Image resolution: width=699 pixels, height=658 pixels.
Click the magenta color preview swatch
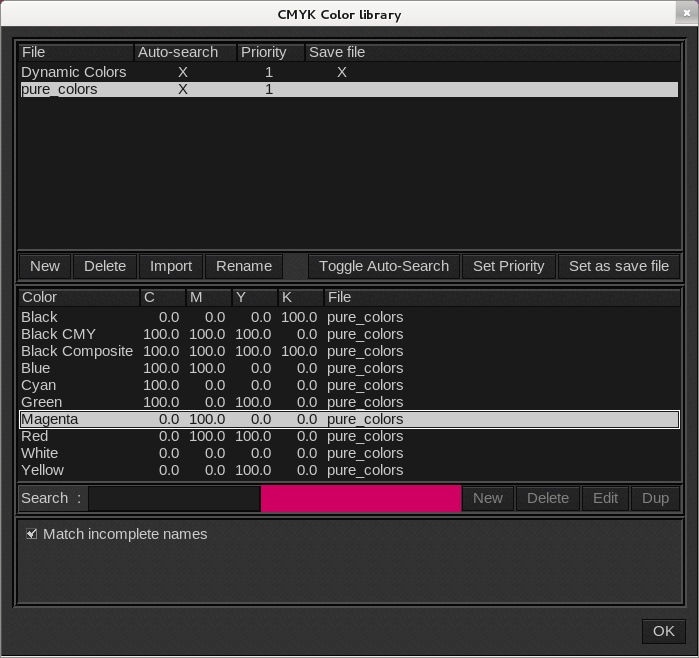click(x=361, y=498)
